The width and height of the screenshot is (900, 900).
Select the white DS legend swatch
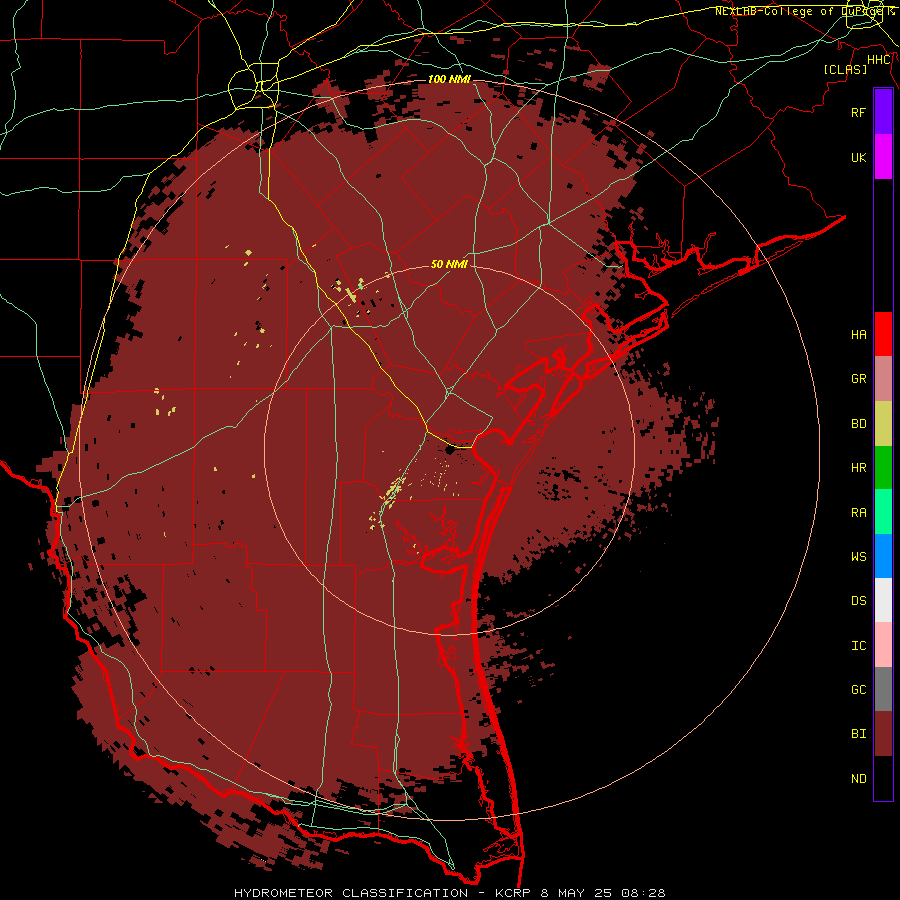(x=883, y=600)
